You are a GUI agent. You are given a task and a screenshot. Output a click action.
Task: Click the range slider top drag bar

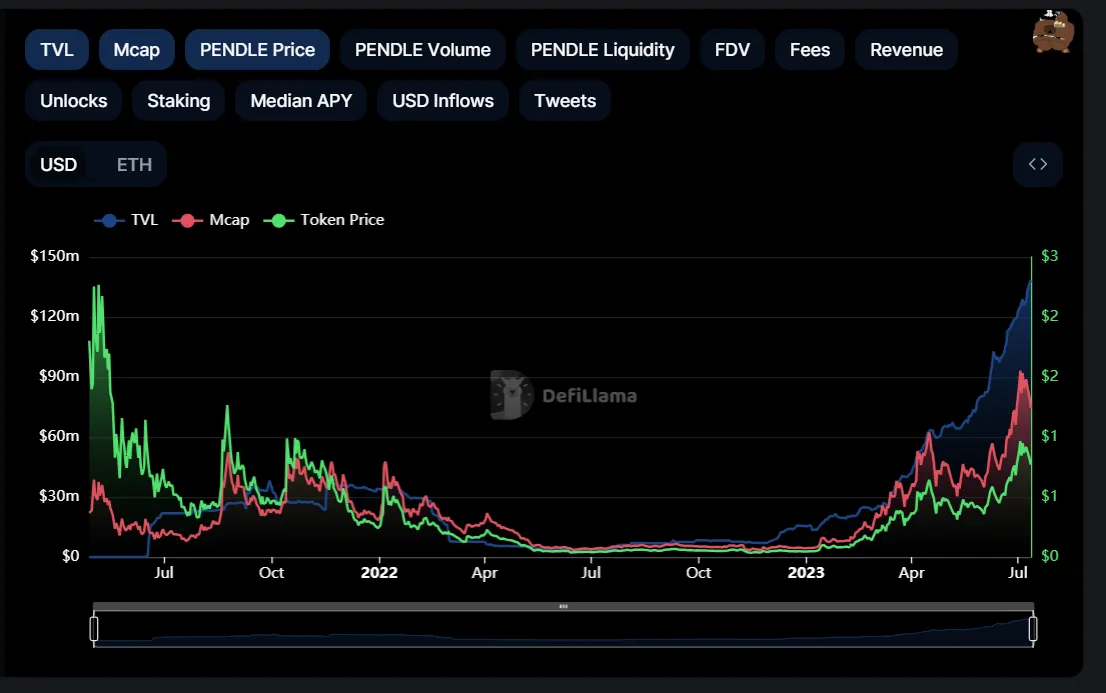point(564,606)
